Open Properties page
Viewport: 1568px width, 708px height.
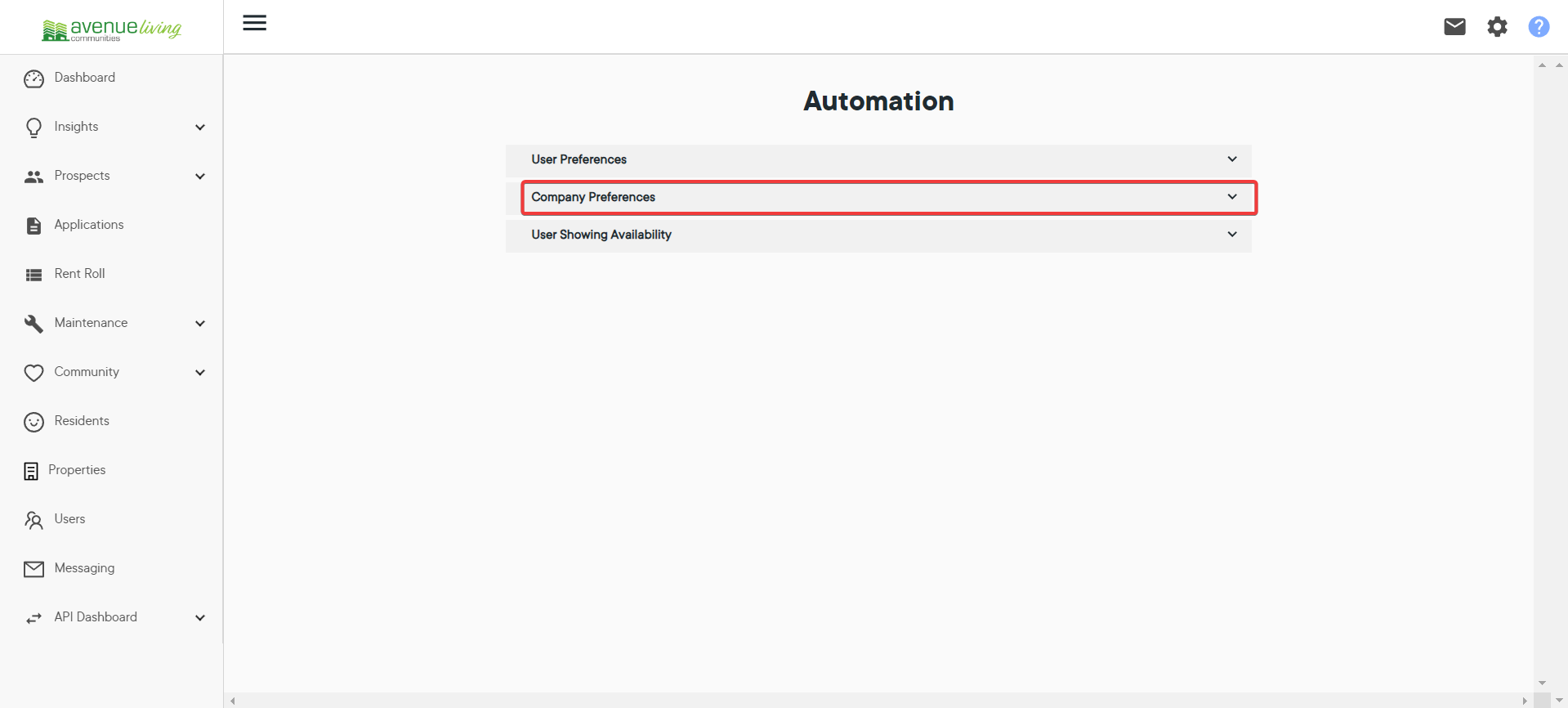coord(77,470)
